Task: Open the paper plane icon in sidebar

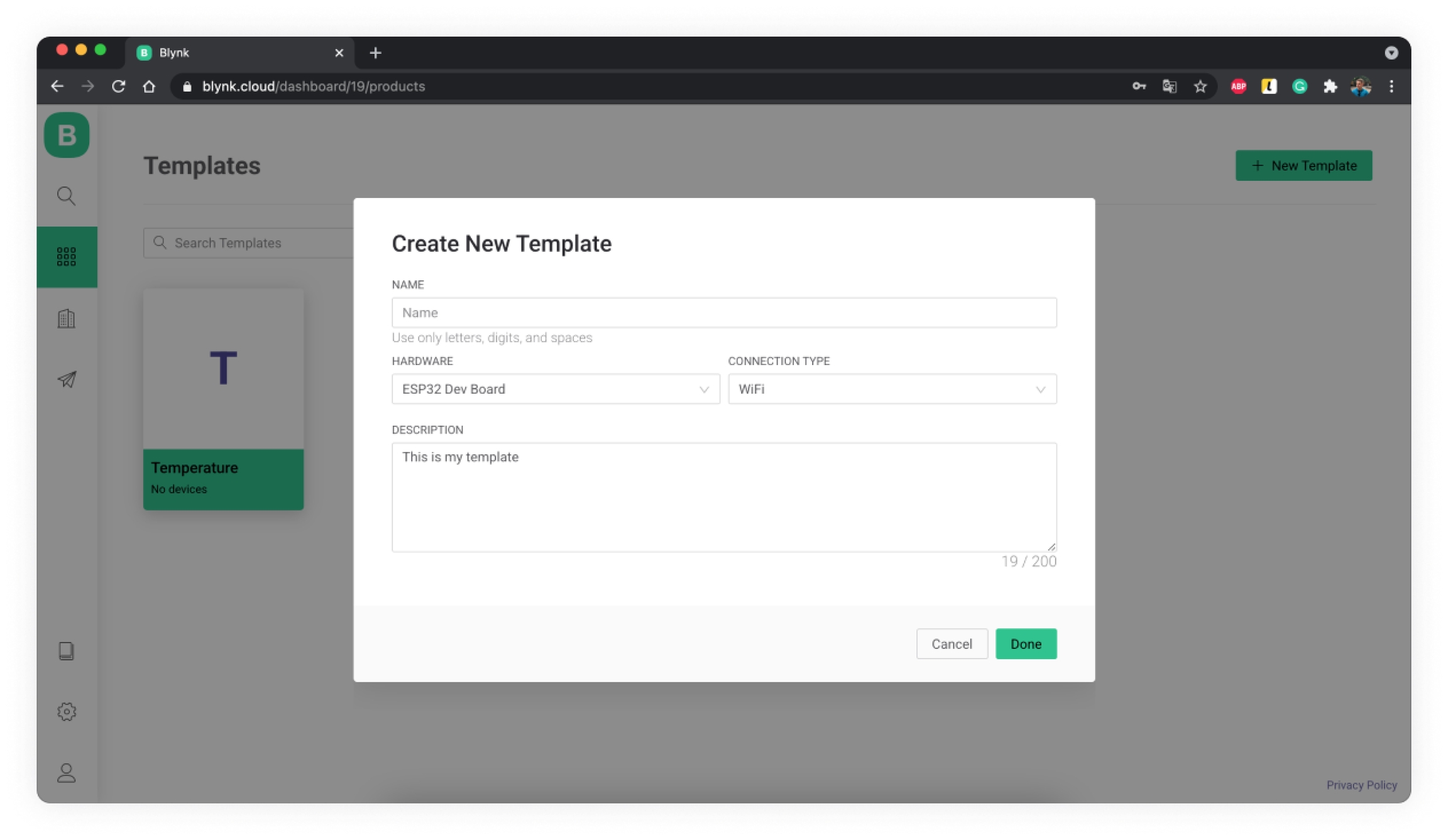Action: point(67,379)
